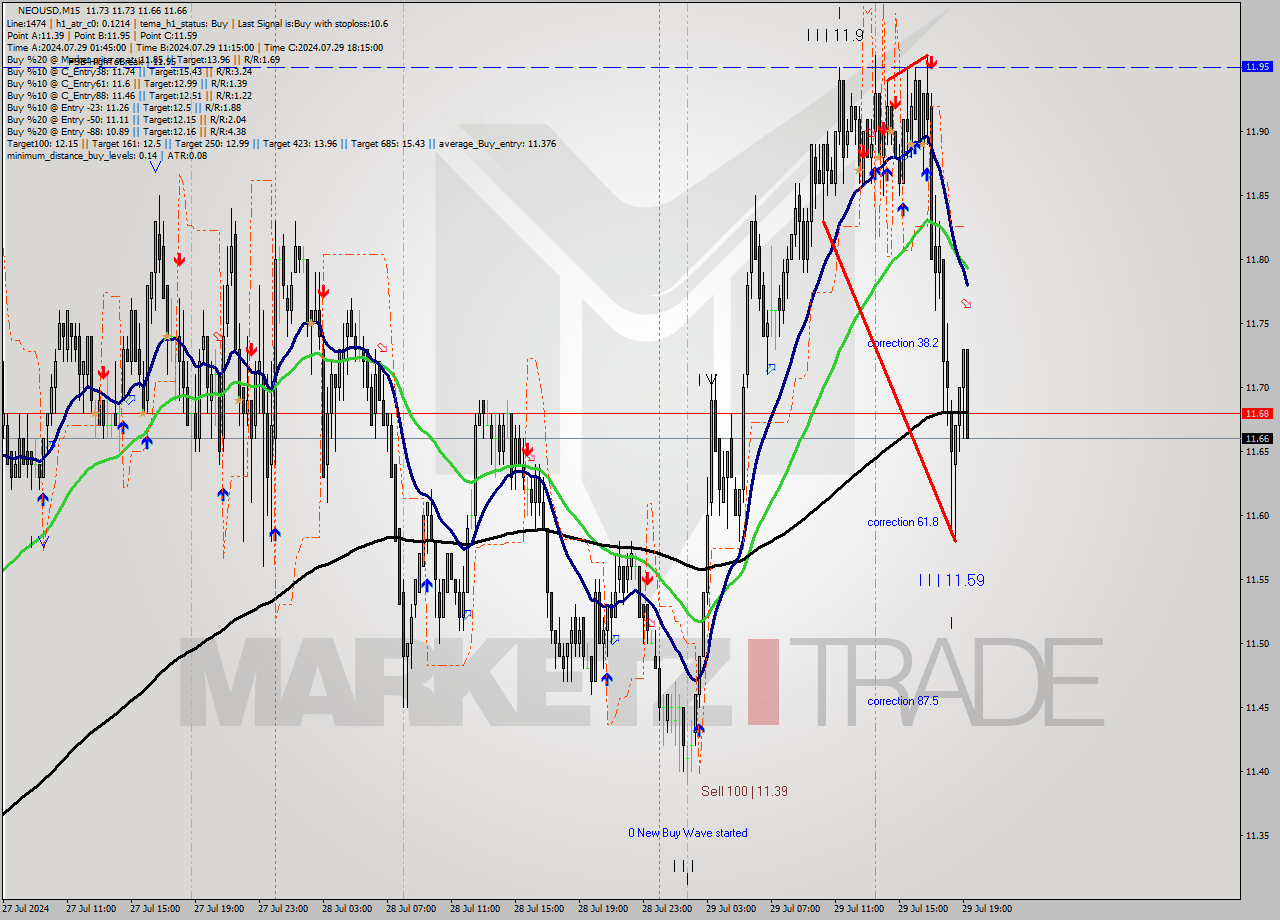
Task: Click the '28 Jul 07:00' time label
Action: [413, 909]
